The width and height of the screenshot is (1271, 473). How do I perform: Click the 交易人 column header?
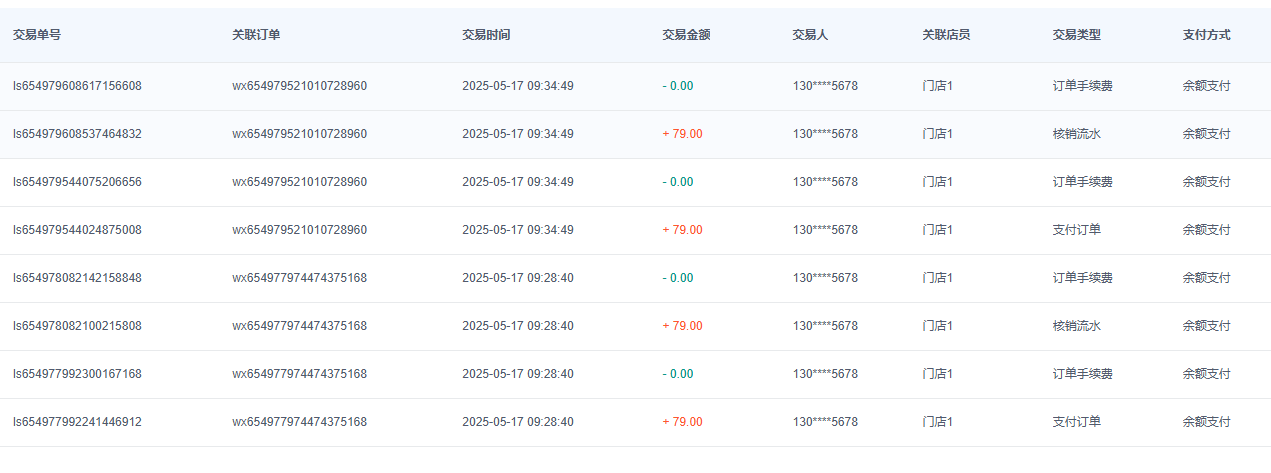pos(810,35)
